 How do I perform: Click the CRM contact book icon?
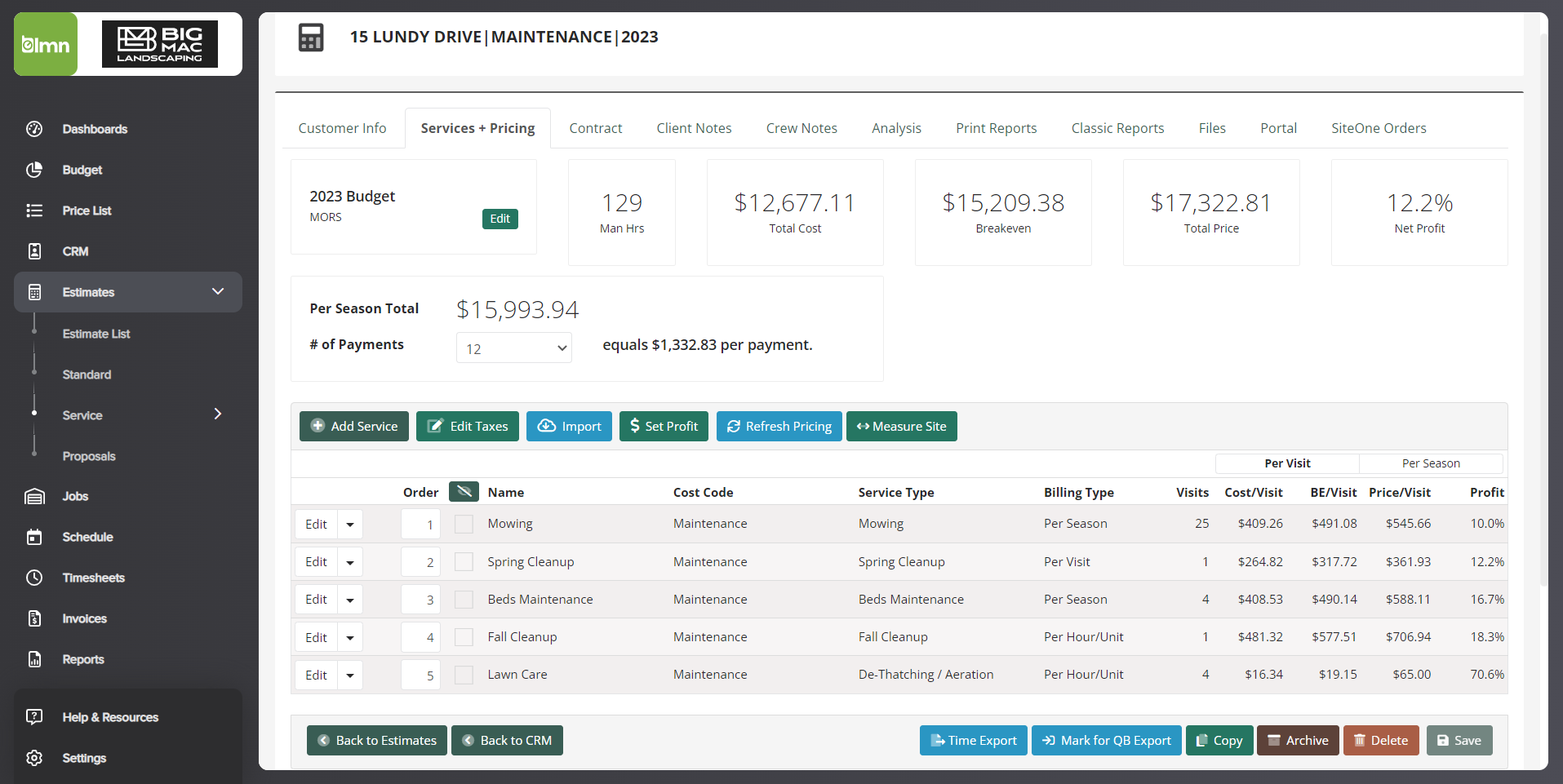34,251
